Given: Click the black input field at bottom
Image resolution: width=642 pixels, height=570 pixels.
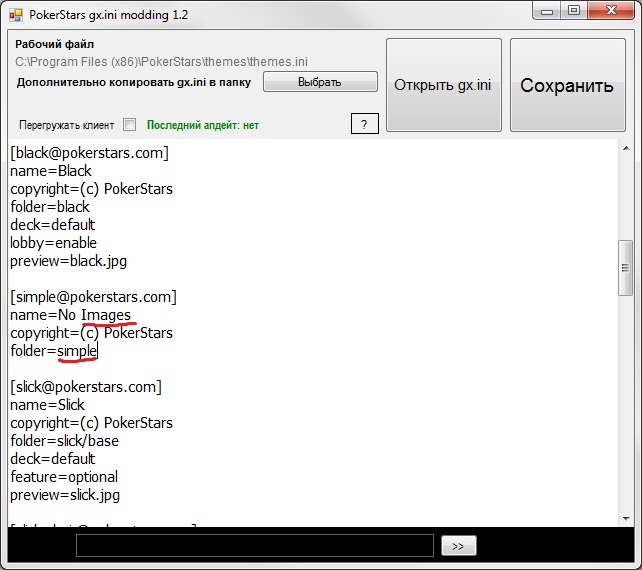Looking at the screenshot, I should click(x=255, y=545).
